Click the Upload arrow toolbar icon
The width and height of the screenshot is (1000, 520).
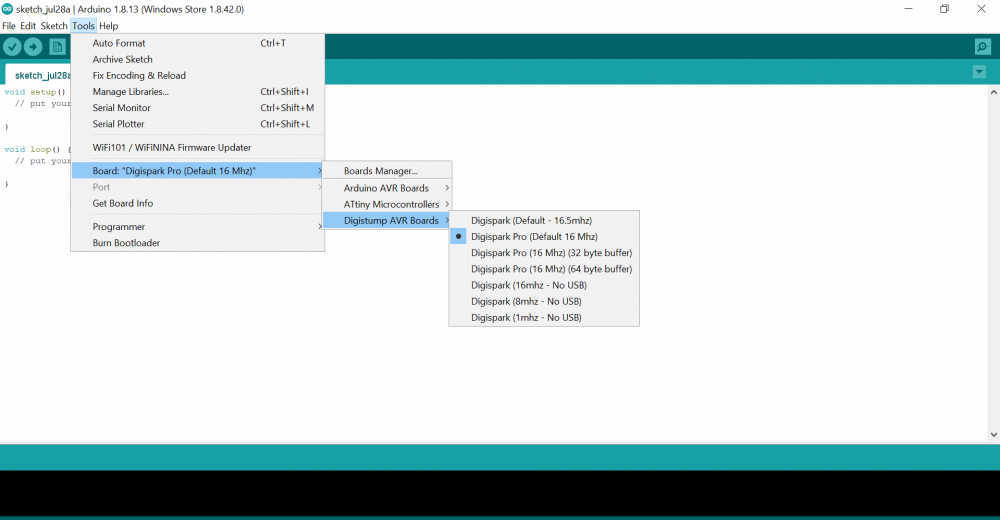tap(33, 47)
